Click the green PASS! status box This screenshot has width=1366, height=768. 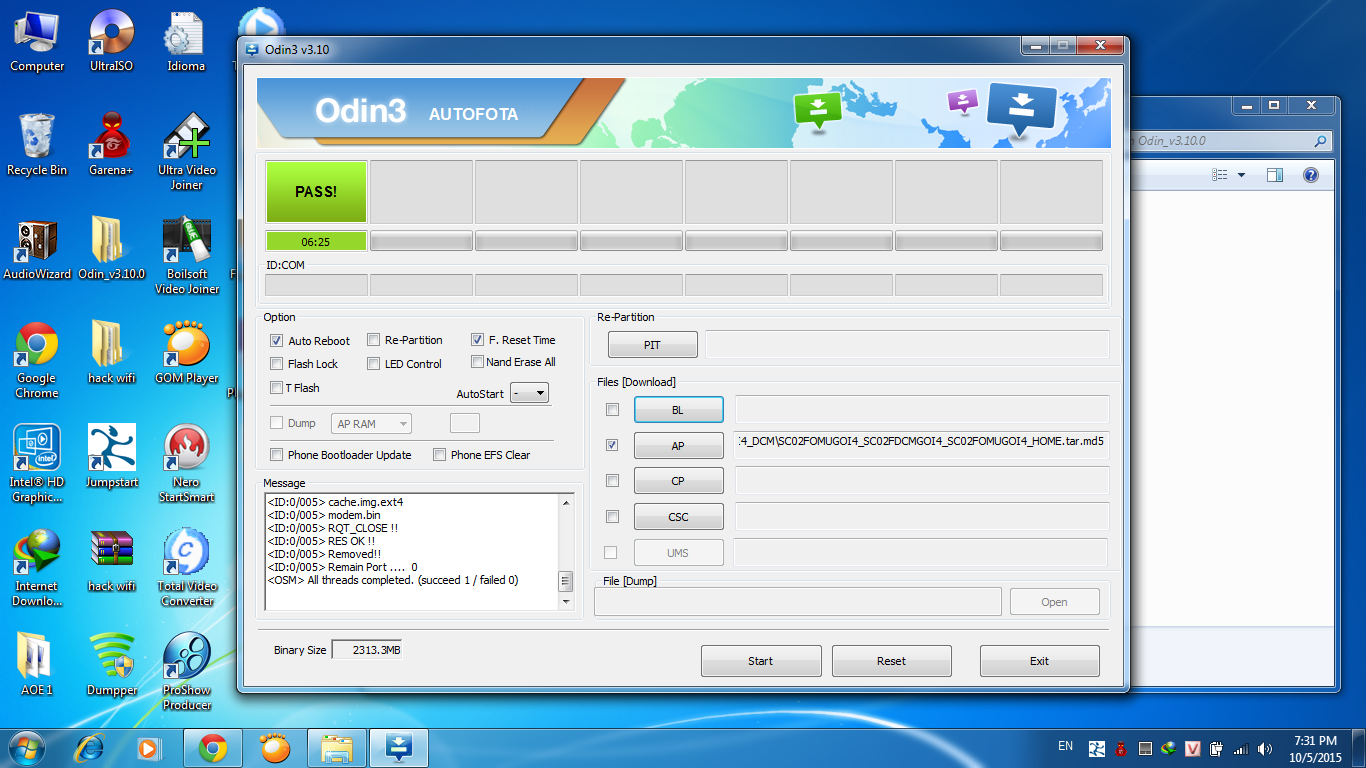[316, 191]
